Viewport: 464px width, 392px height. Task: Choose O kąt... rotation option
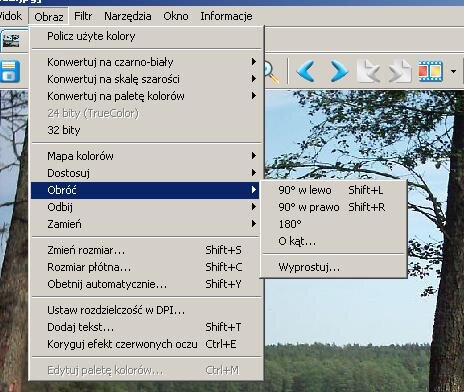click(333, 241)
